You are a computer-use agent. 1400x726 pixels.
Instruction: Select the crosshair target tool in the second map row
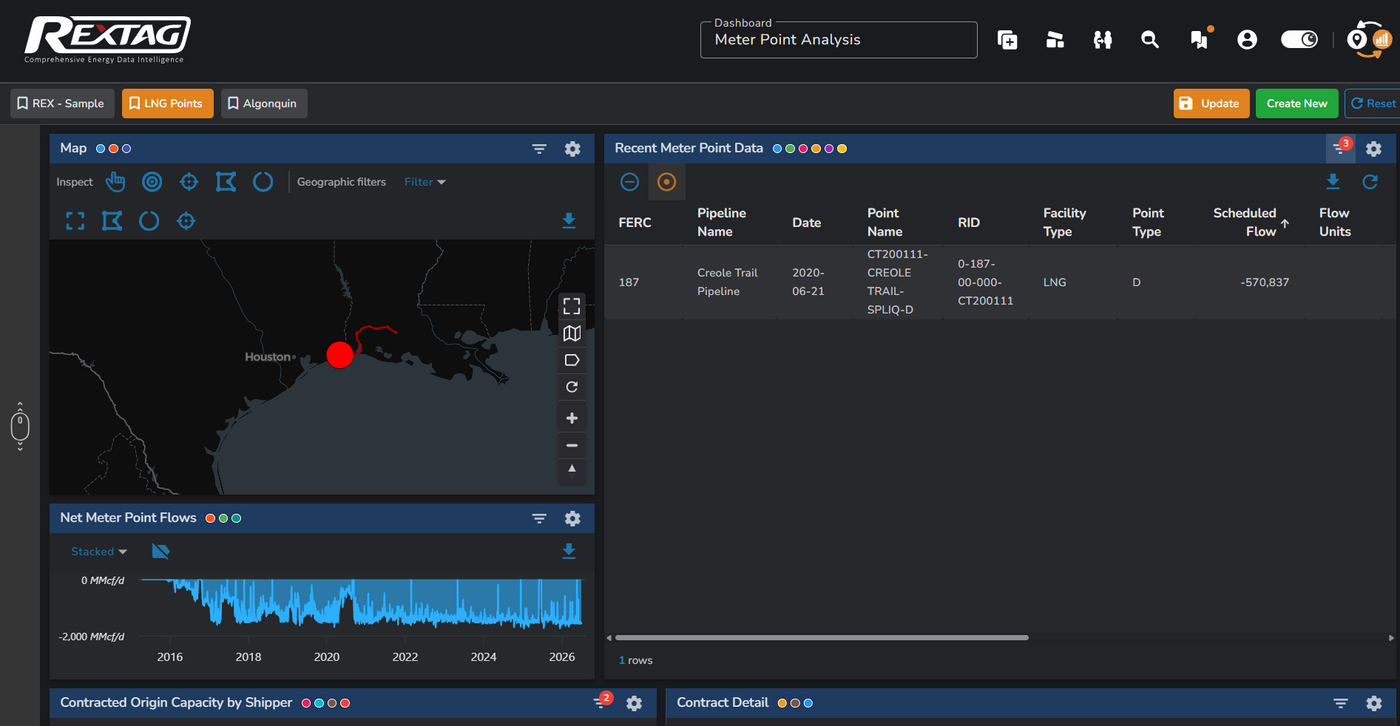click(x=186, y=221)
